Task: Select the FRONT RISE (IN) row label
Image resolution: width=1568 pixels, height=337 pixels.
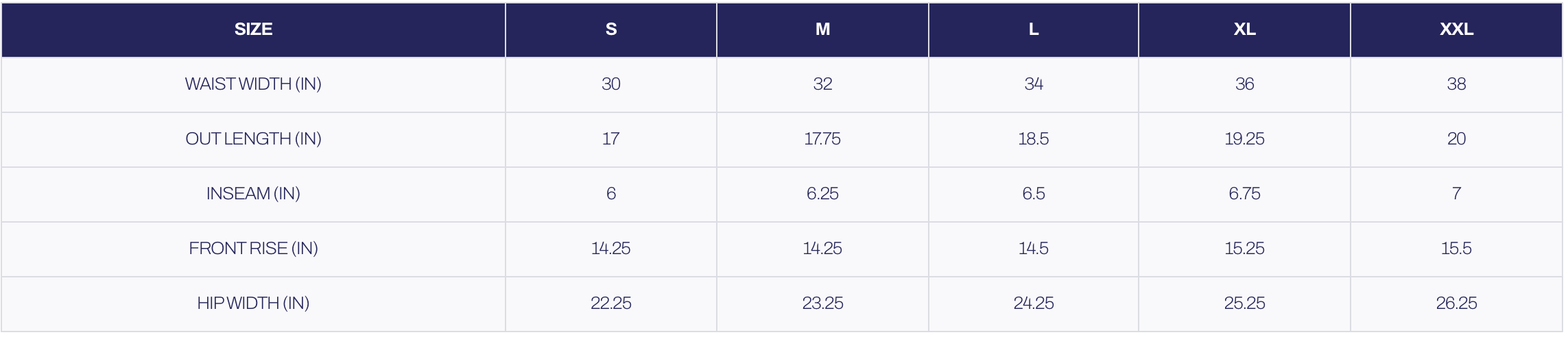Action: click(253, 249)
